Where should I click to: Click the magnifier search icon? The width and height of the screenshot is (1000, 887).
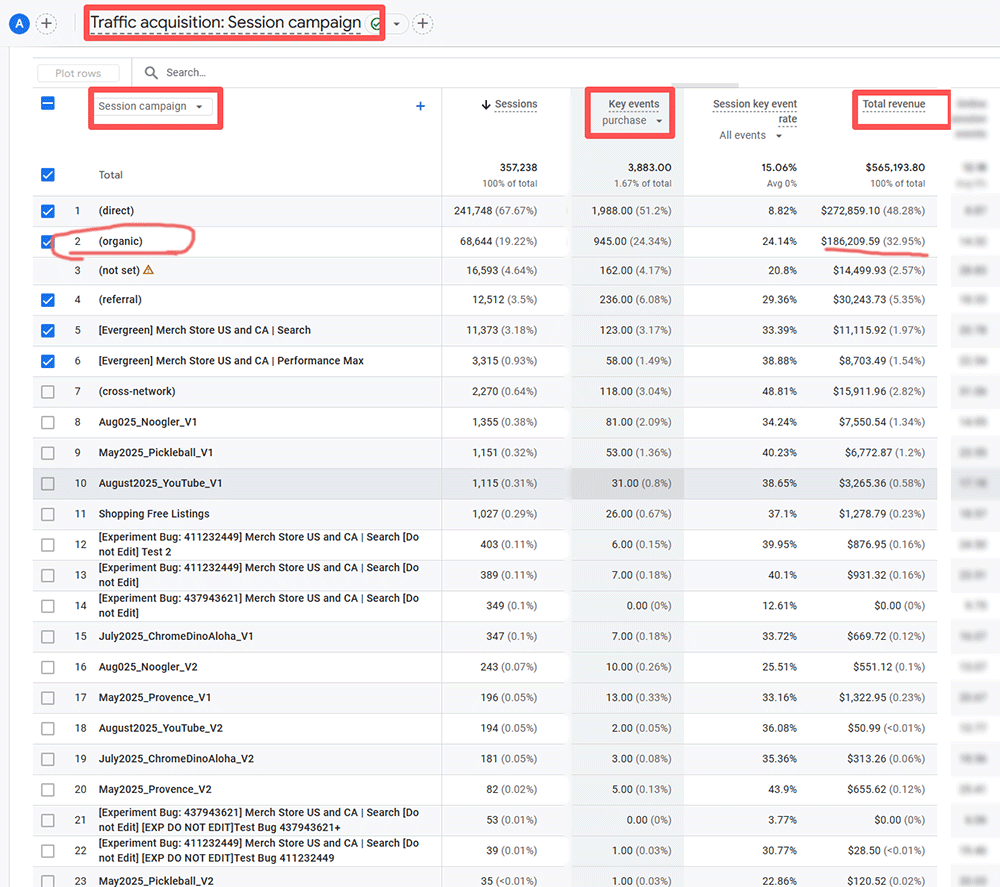click(151, 73)
